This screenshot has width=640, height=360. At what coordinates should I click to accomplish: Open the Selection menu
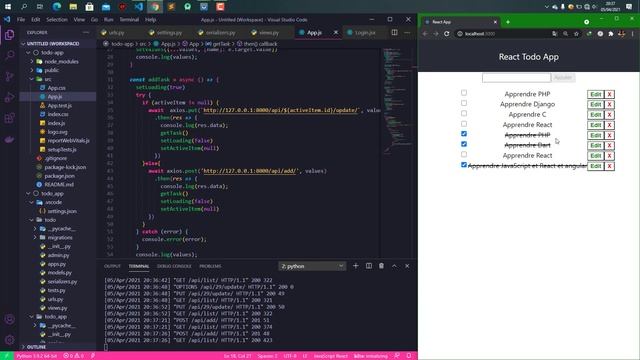click(x=57, y=19)
